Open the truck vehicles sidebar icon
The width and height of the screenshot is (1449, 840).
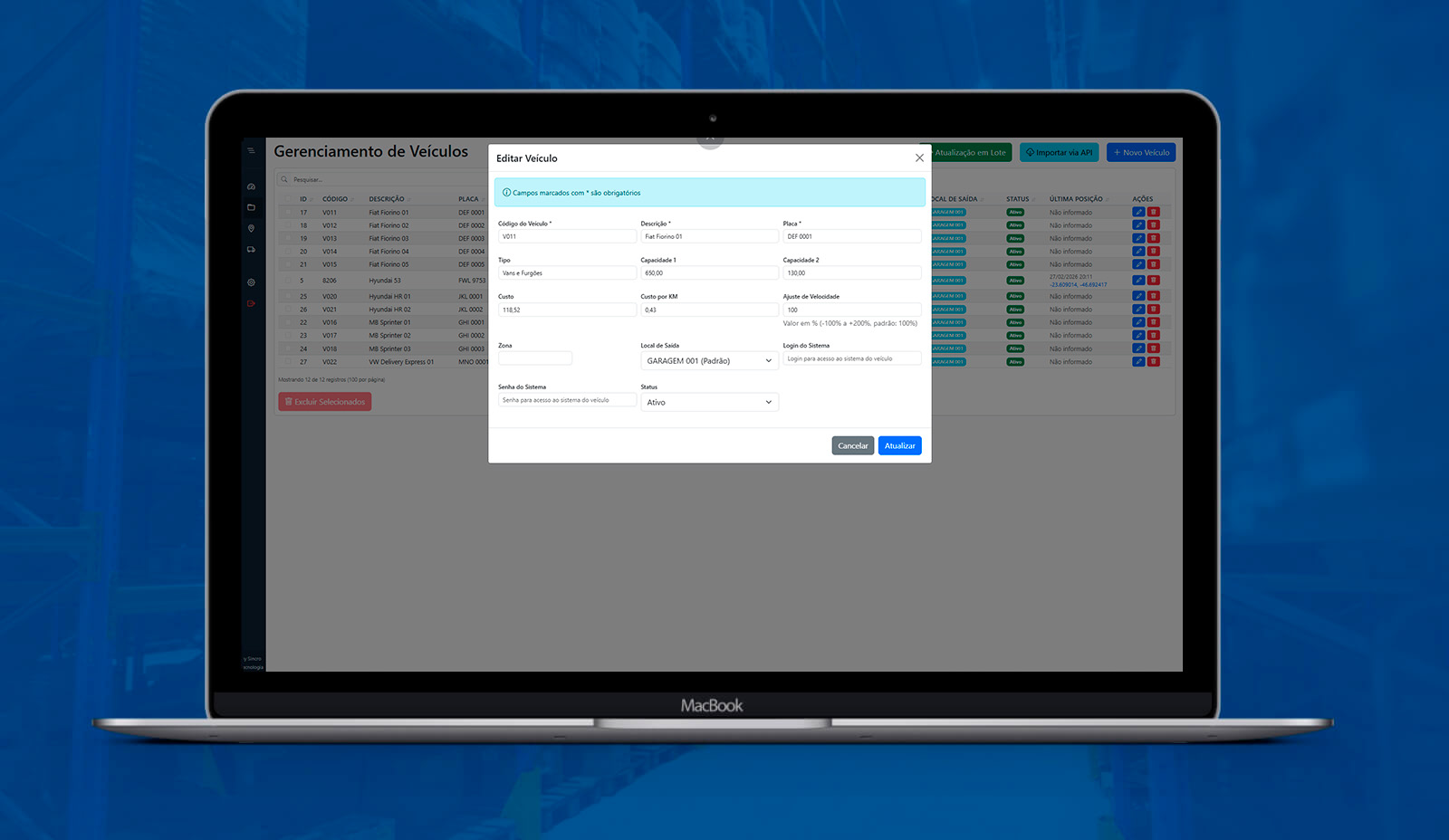(251, 249)
